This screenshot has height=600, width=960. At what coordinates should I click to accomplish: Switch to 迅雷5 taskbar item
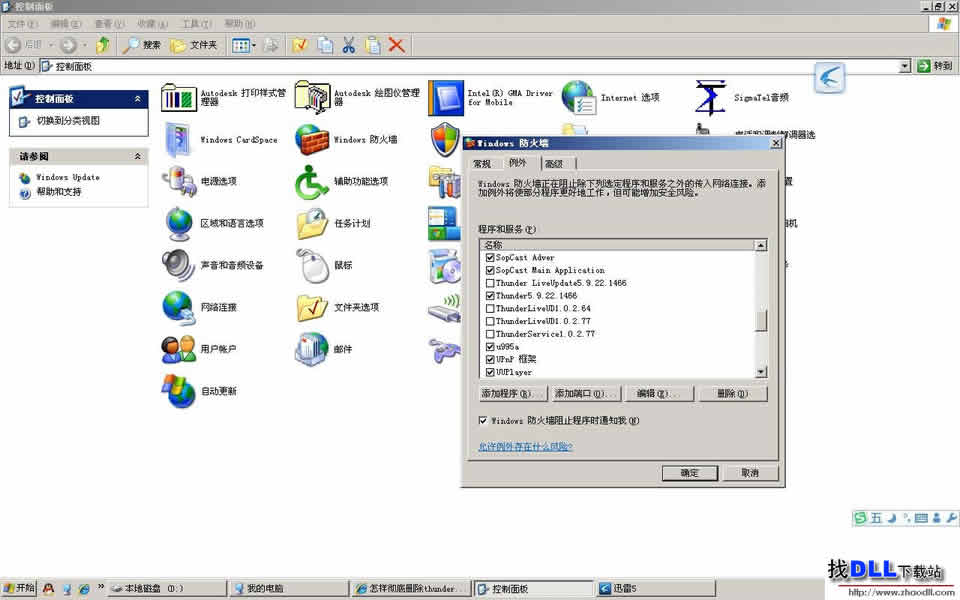(656, 589)
